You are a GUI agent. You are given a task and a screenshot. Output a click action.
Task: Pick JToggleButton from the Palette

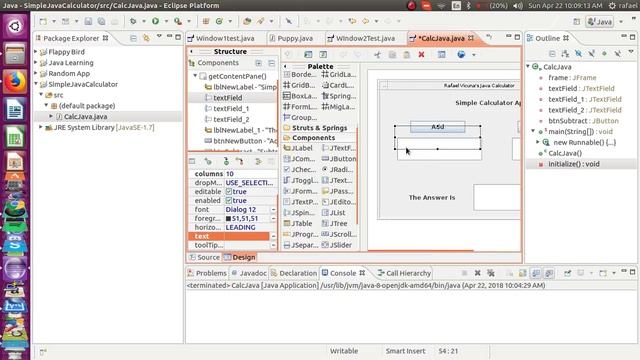(300, 180)
